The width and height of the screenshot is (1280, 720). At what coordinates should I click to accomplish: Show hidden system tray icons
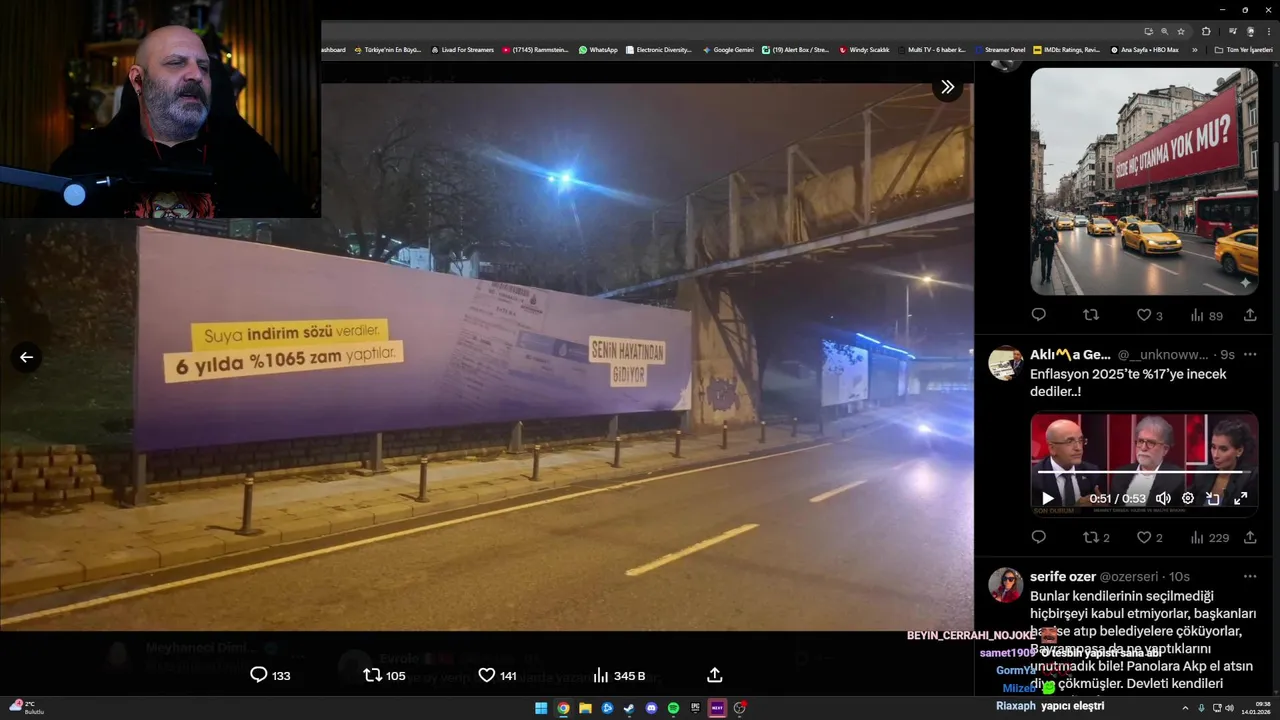(x=1185, y=708)
